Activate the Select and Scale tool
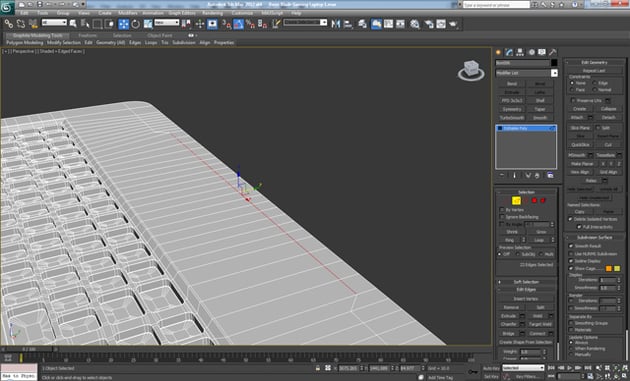This screenshot has height=381, width=630. coord(148,24)
